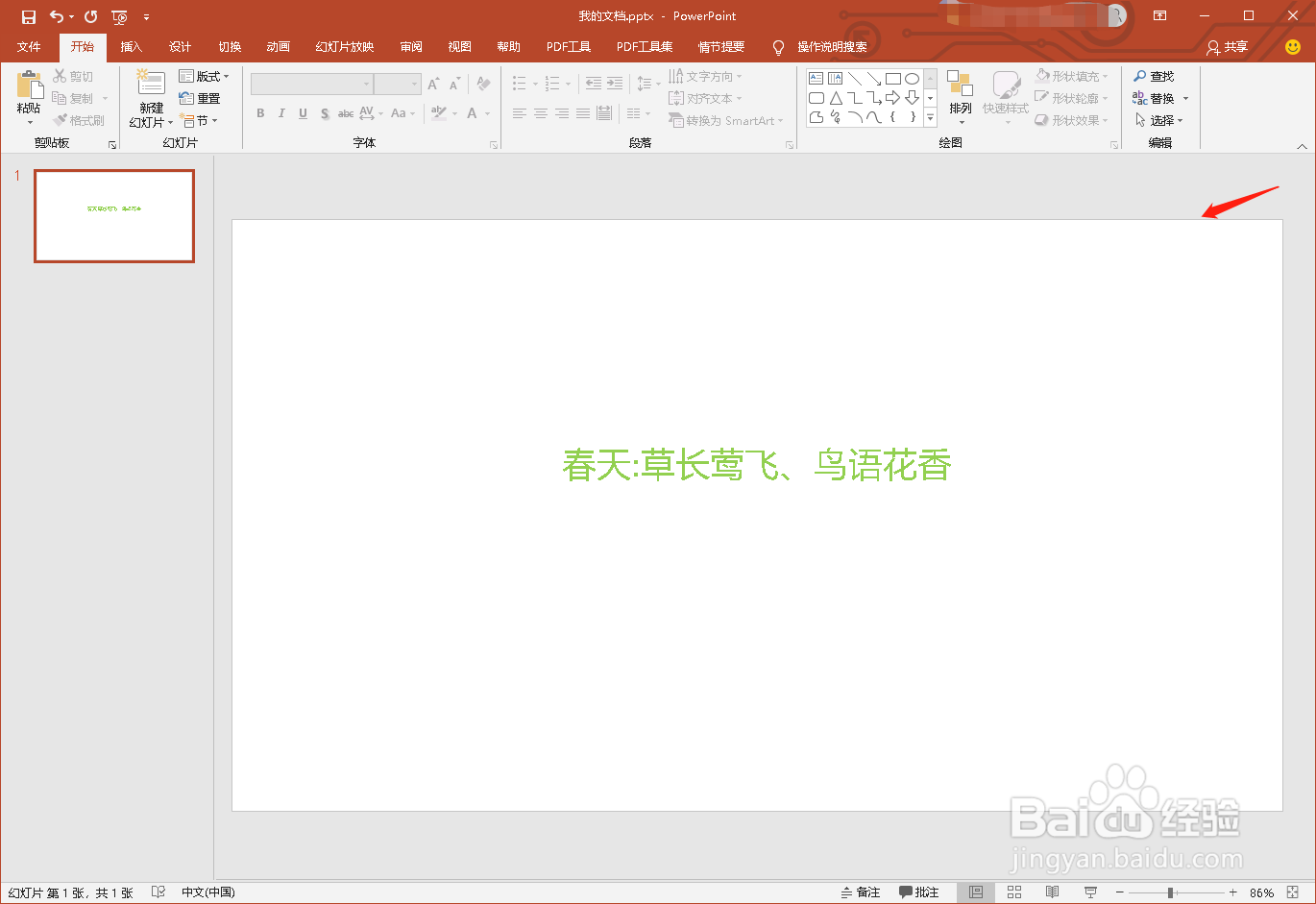
Task: Open the File (文件) tab
Action: tap(29, 47)
